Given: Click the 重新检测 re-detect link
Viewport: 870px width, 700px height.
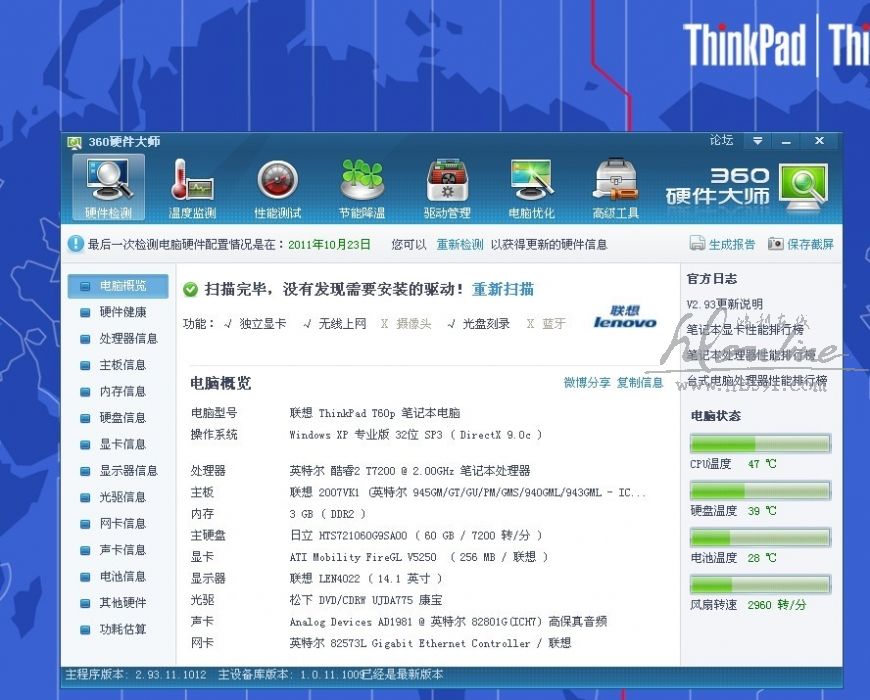Looking at the screenshot, I should [x=460, y=244].
